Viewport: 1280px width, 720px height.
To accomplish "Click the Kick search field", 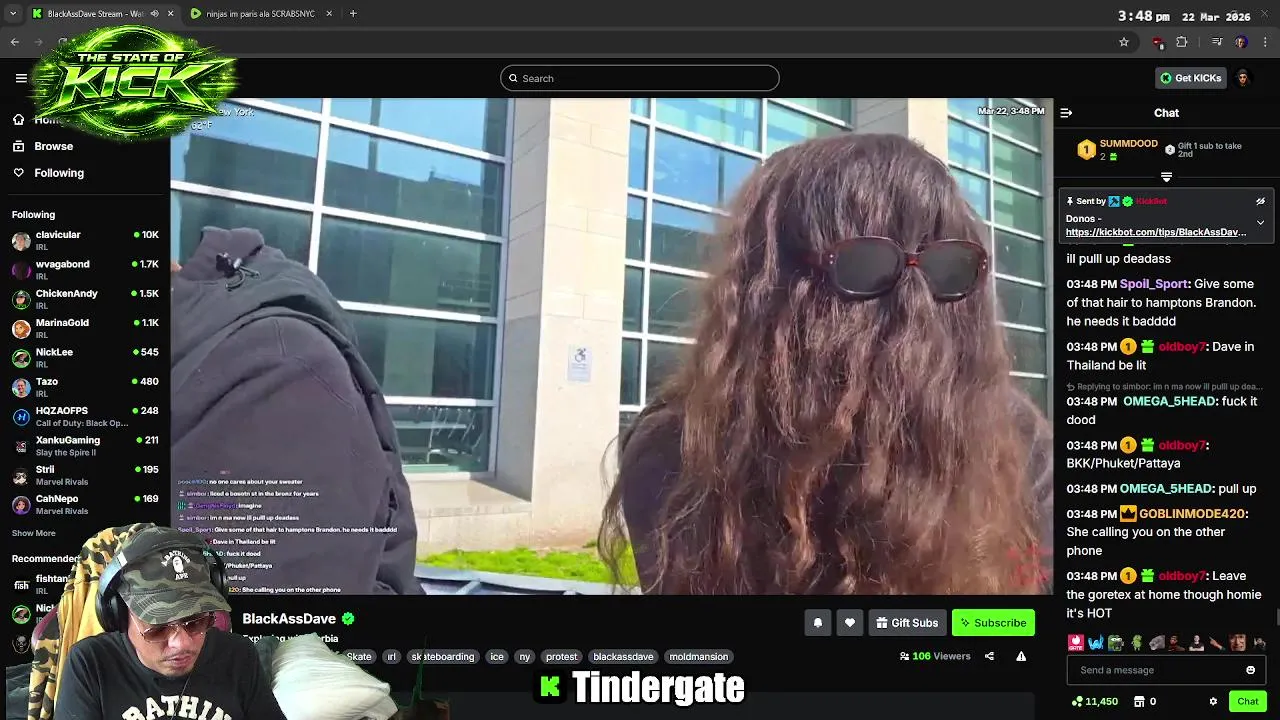I will [x=640, y=78].
